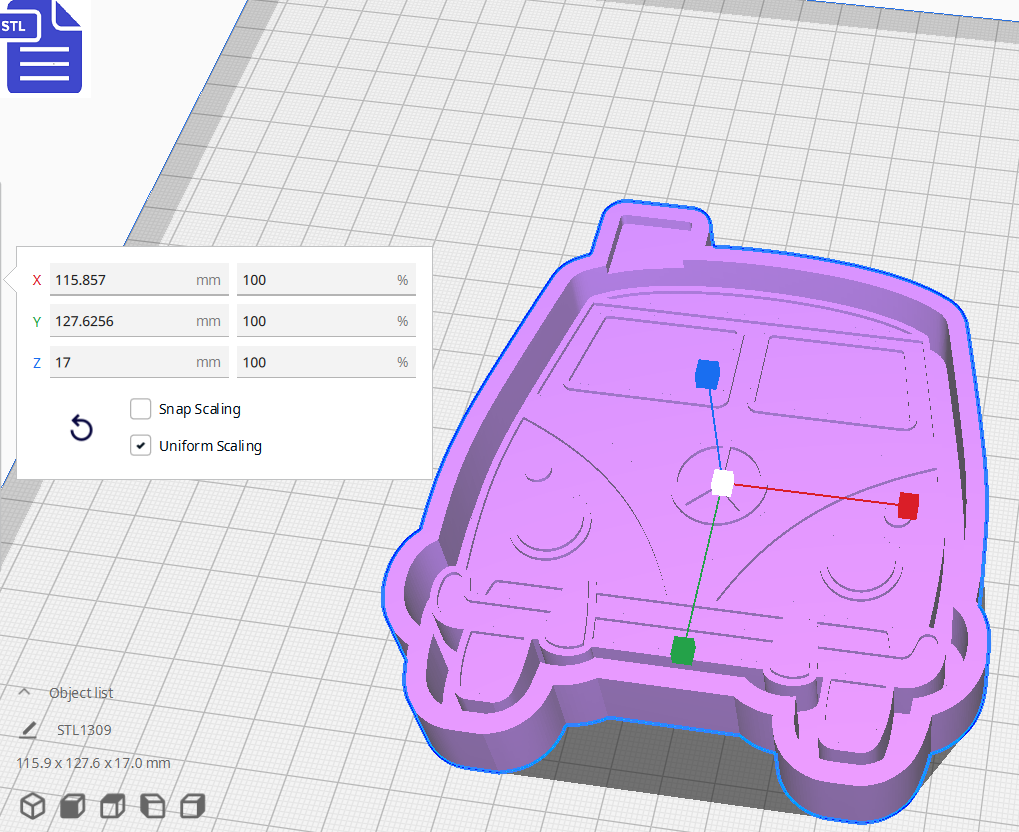Select the front view camera icon
Image resolution: width=1019 pixels, height=832 pixels.
coord(72,805)
